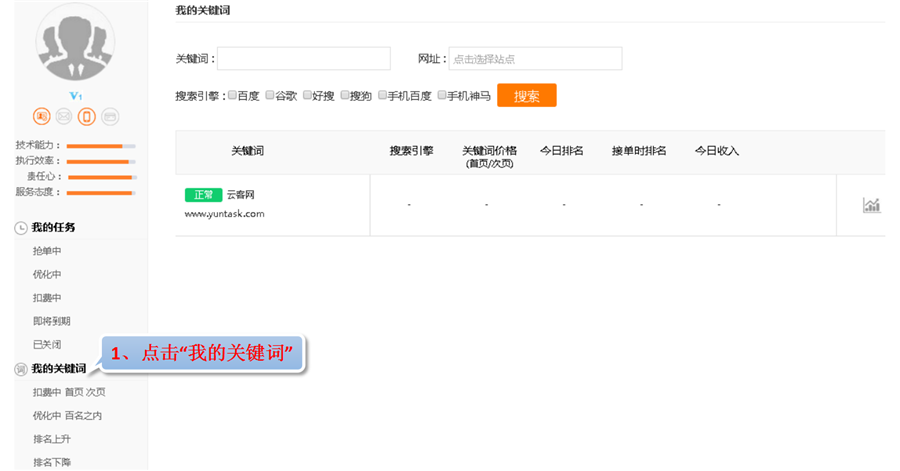Click the 服务态度 rating bar
Viewport: 900px width, 471px height.
[x=101, y=193]
